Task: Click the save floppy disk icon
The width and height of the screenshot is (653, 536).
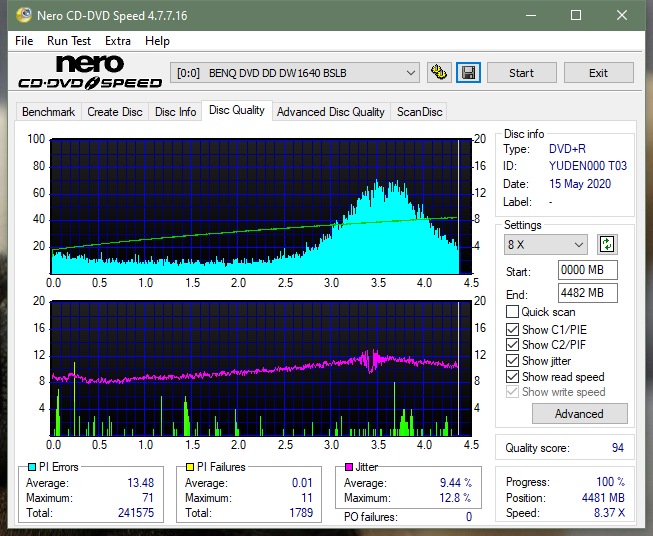Action: pyautogui.click(x=469, y=73)
